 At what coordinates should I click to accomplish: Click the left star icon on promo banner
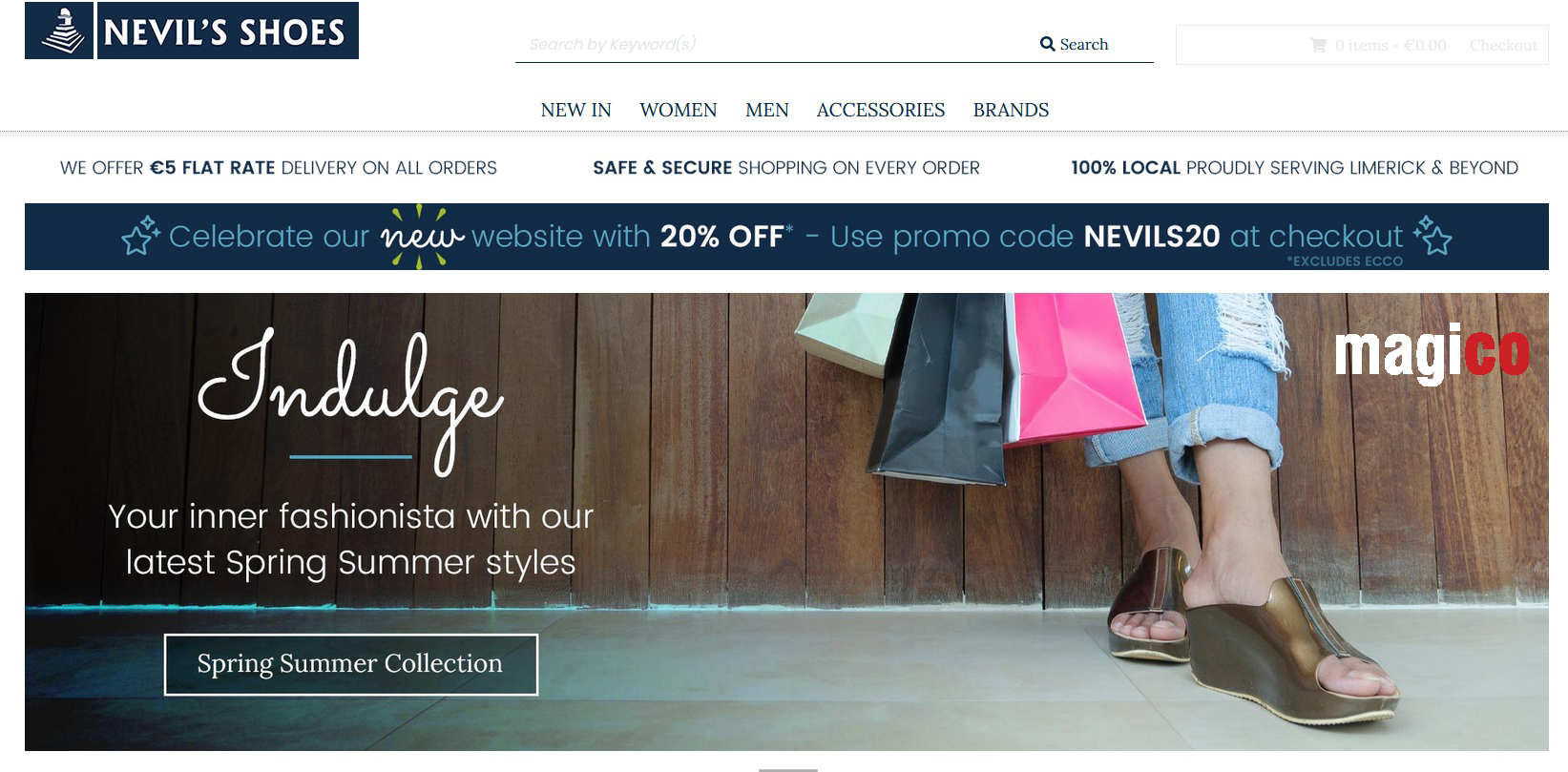click(x=141, y=236)
